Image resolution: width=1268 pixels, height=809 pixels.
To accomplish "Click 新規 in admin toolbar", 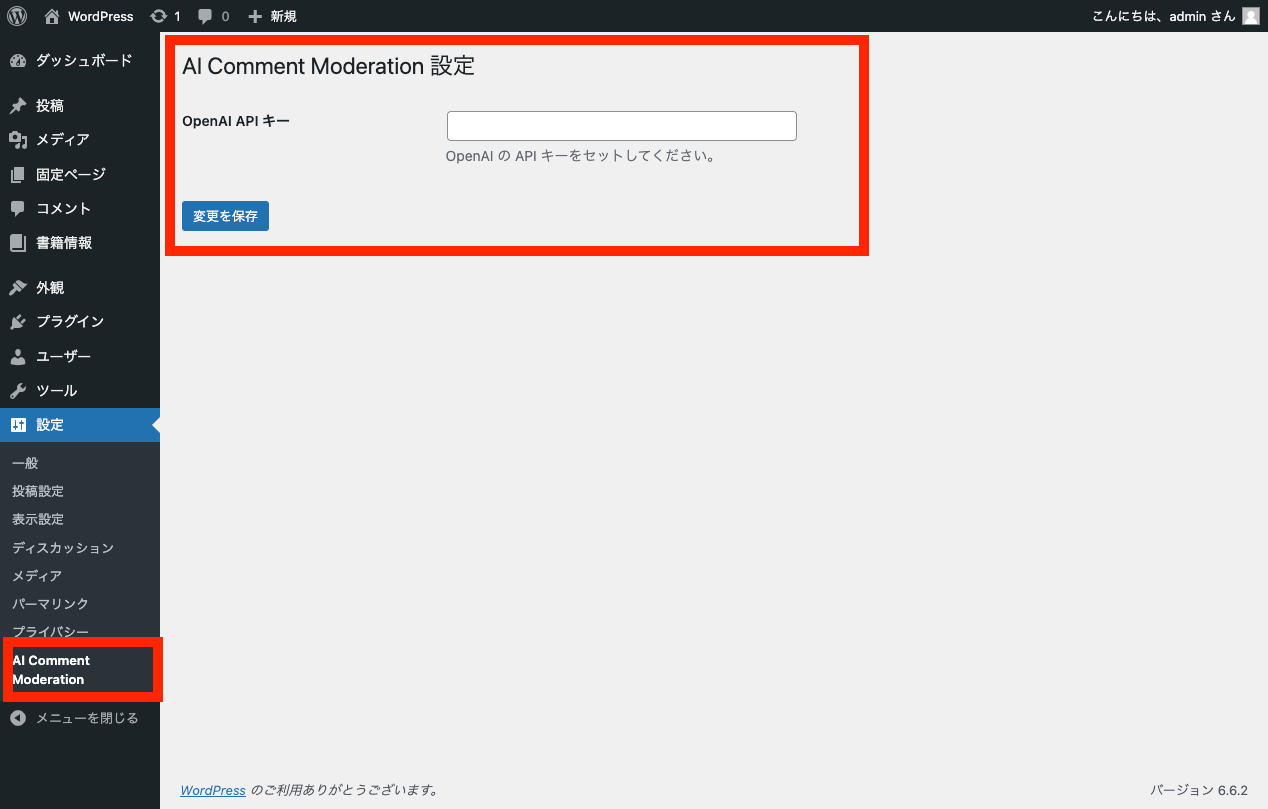I will click(283, 17).
